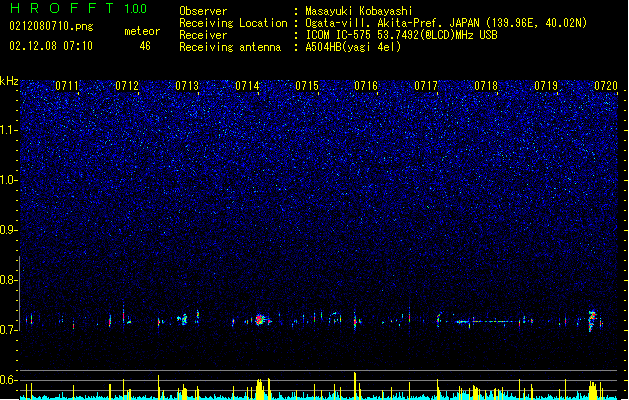629x400 pixels.
Task: Click the strong meteor echo near 0714
Action: (260, 320)
